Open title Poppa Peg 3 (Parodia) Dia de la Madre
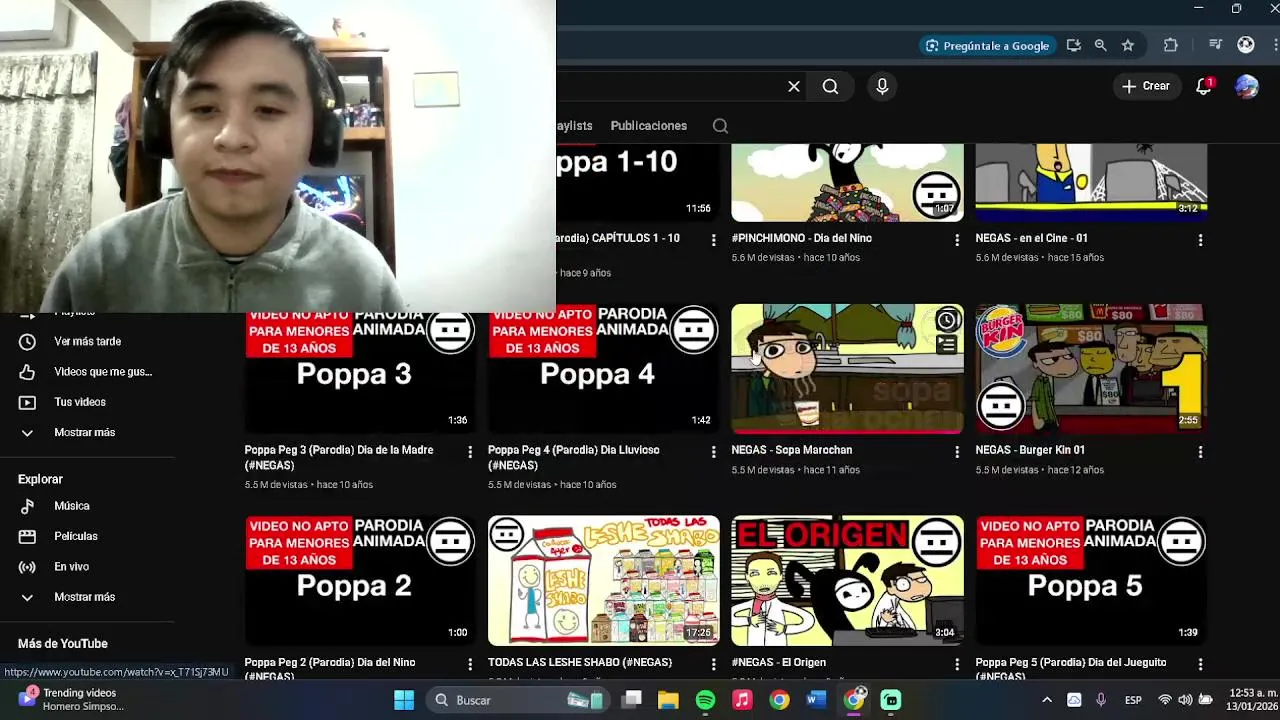Viewport: 1280px width, 720px height. (338, 458)
